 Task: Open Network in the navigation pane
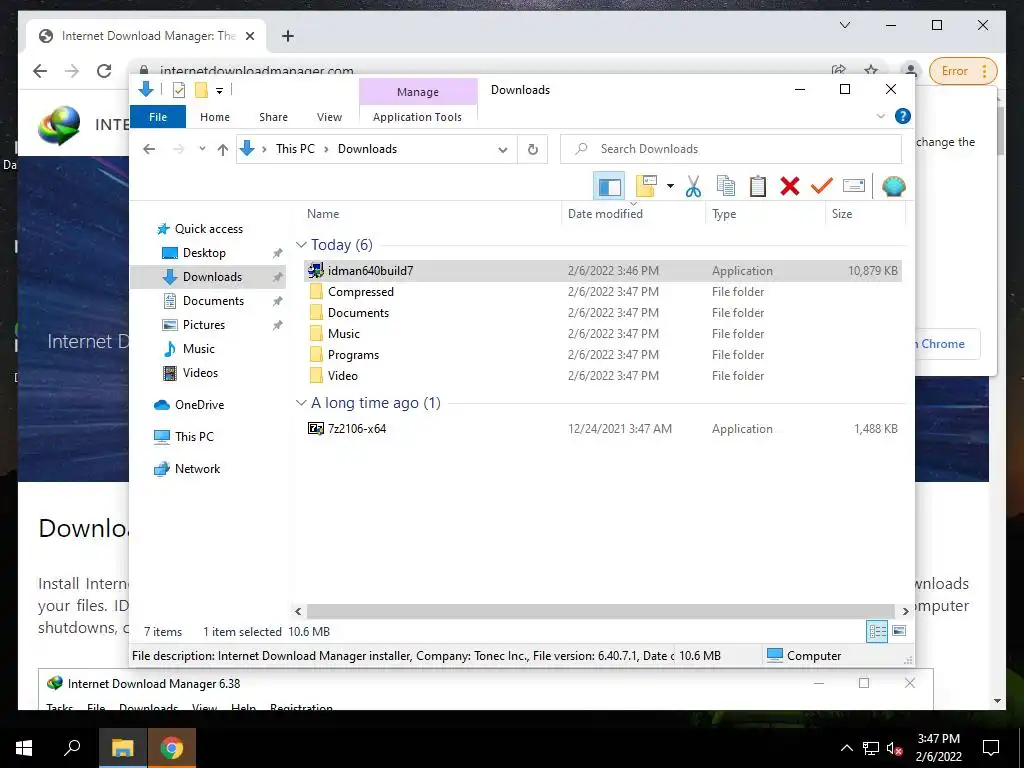pos(197,469)
